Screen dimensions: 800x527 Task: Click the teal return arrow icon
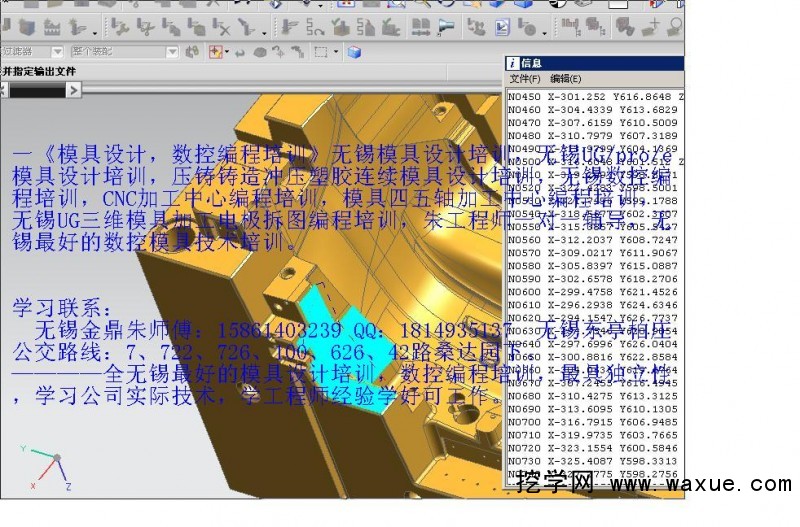pos(239,52)
